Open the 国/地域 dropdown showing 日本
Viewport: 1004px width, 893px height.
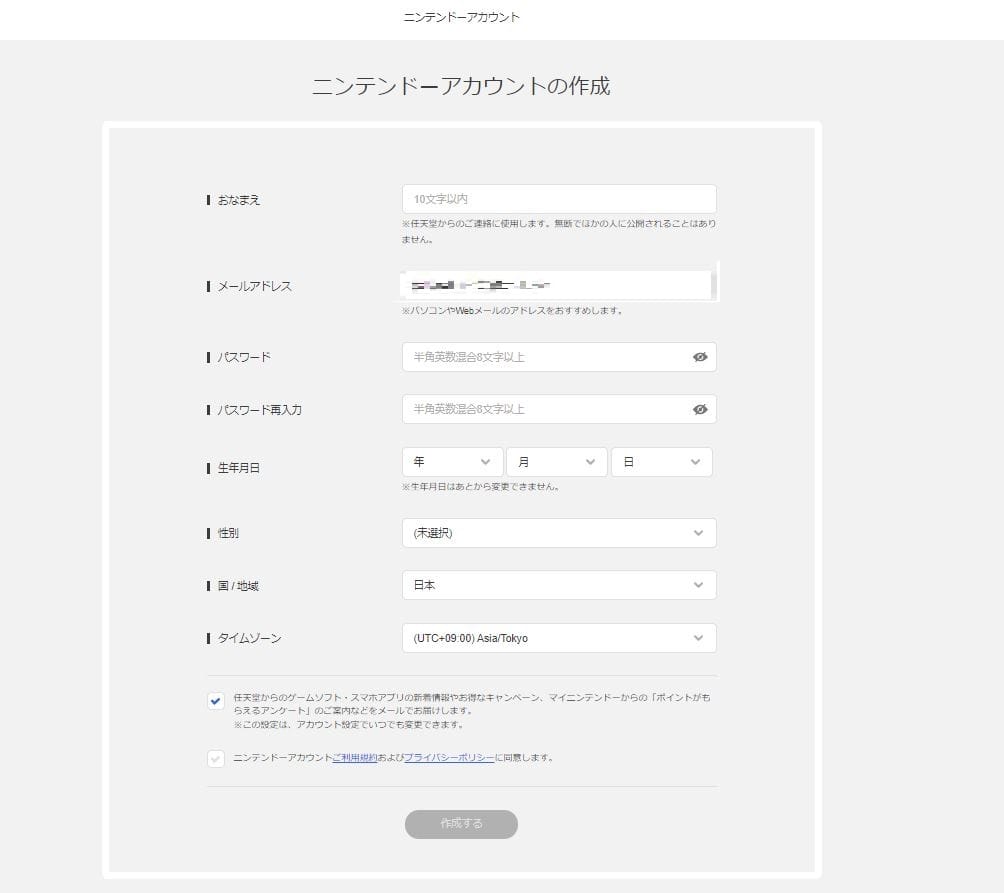[x=558, y=585]
